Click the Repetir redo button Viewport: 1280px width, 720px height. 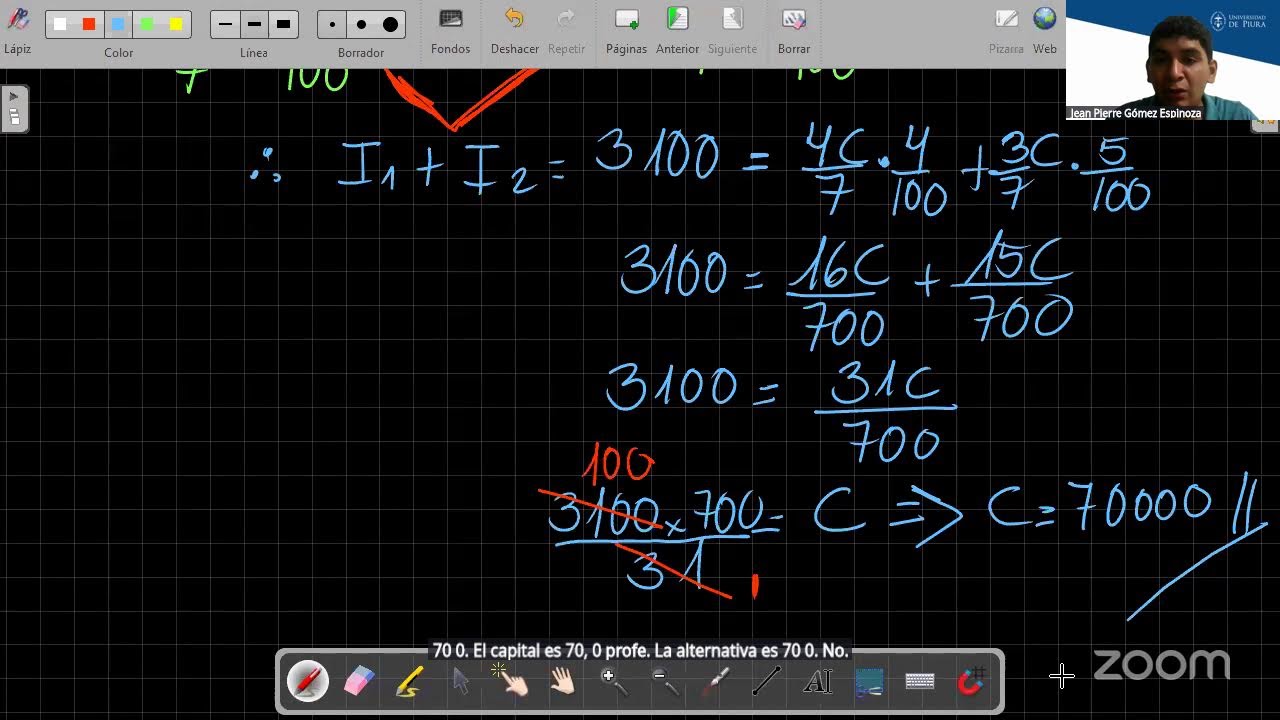click(x=566, y=30)
